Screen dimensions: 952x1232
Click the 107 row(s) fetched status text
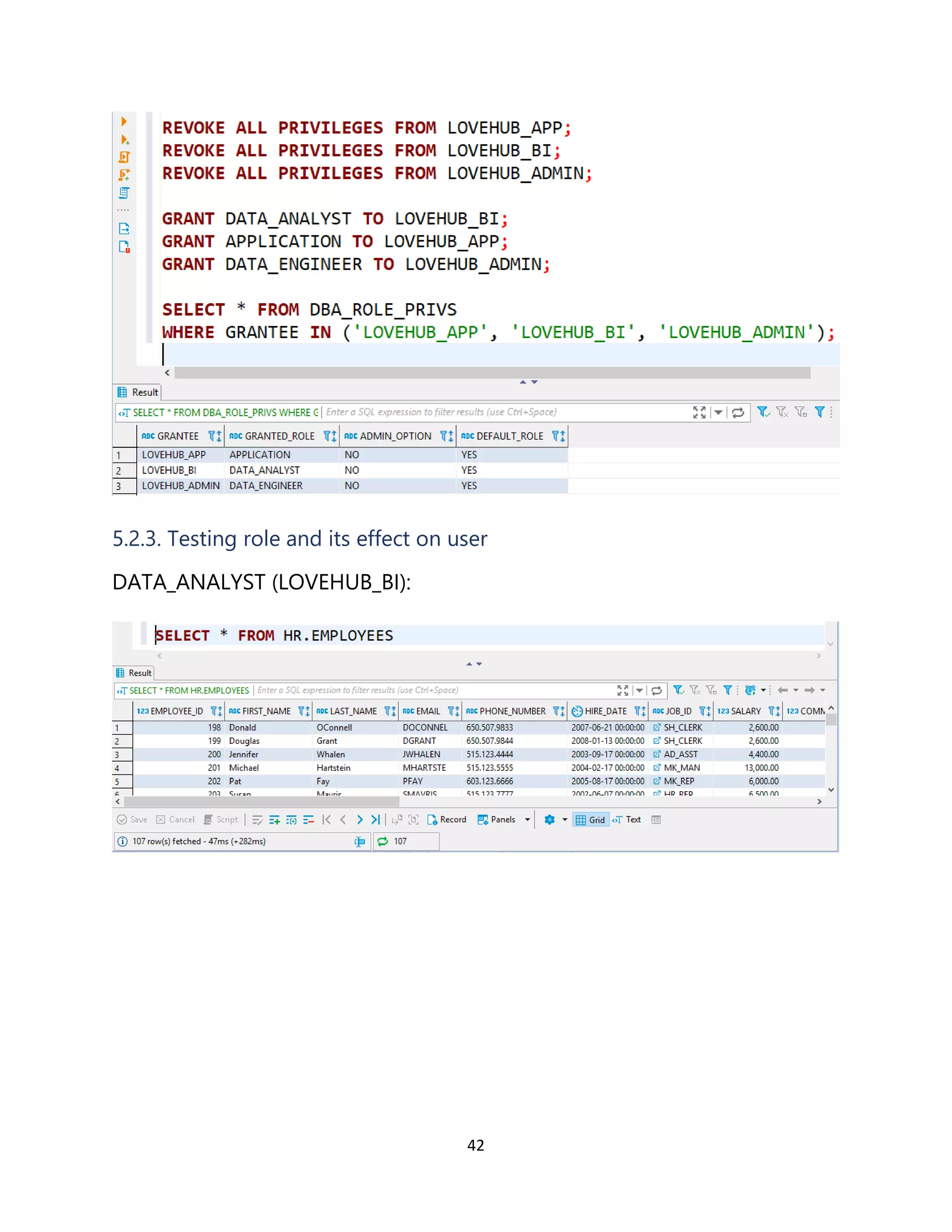tap(199, 841)
